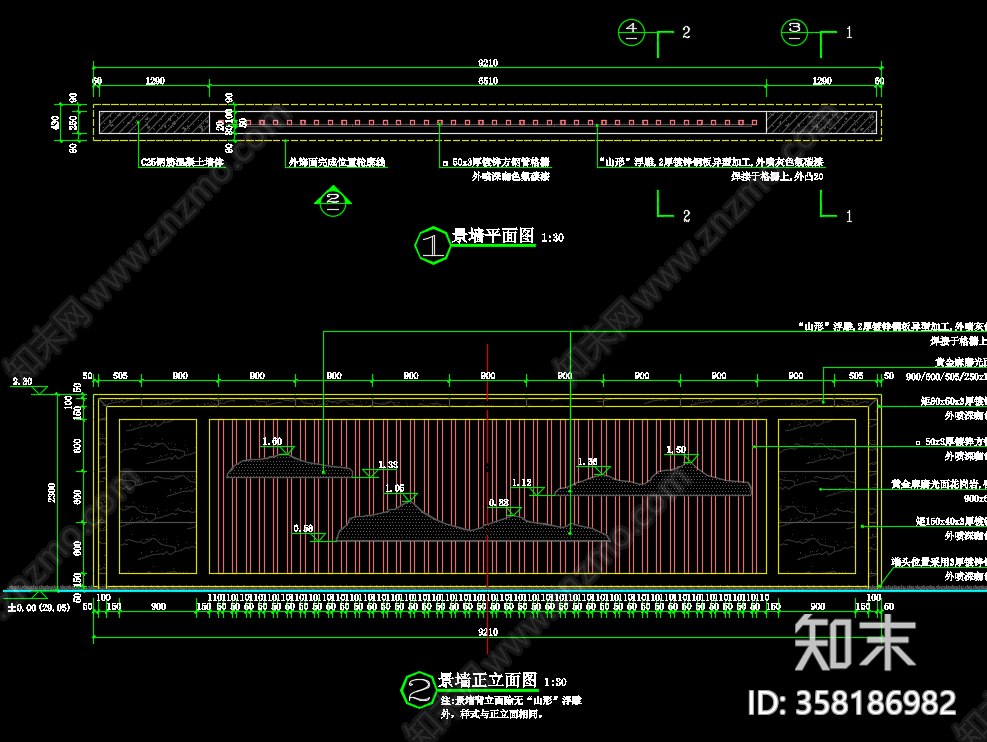Viewport: 987px width, 742px height.
Task: Click the C25 concrete wall annotation text
Action: tap(182, 161)
